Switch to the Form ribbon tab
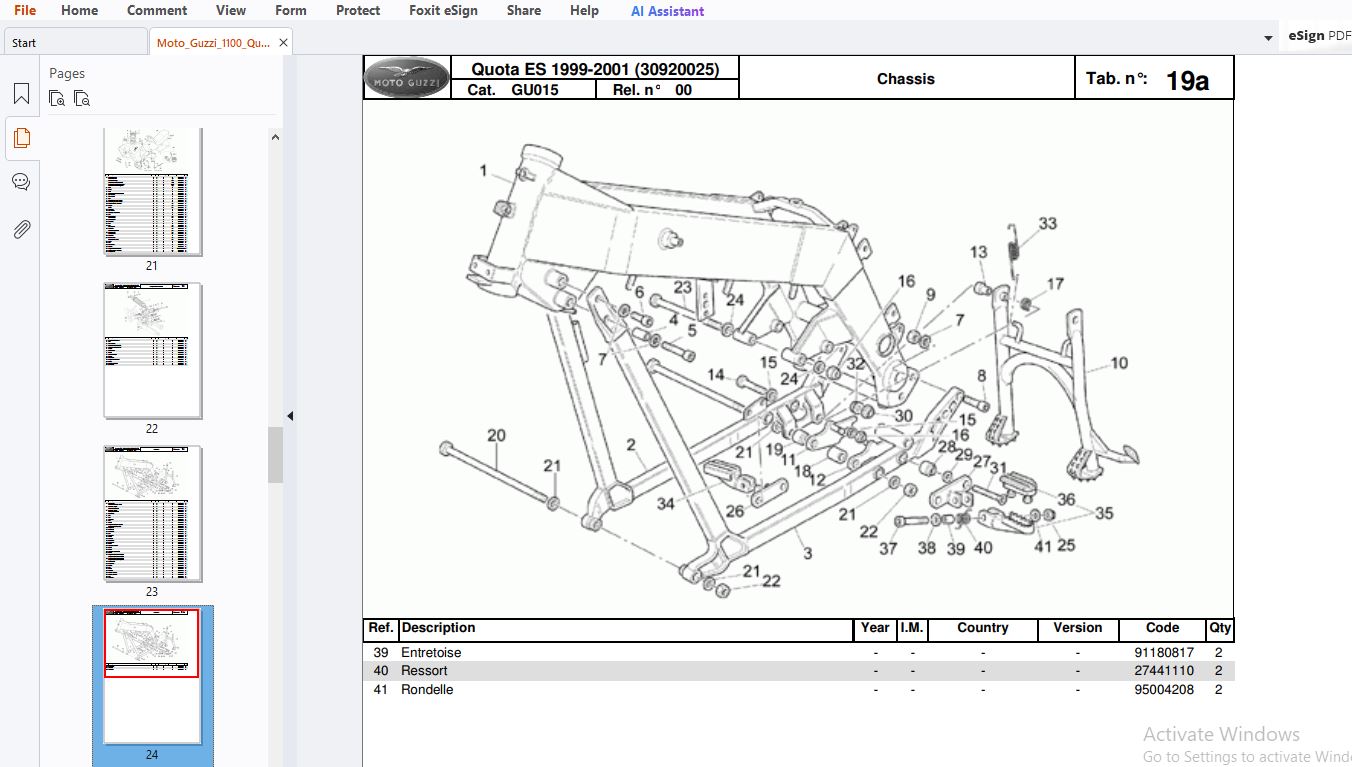Screen dimensions: 1352x767 291,10
